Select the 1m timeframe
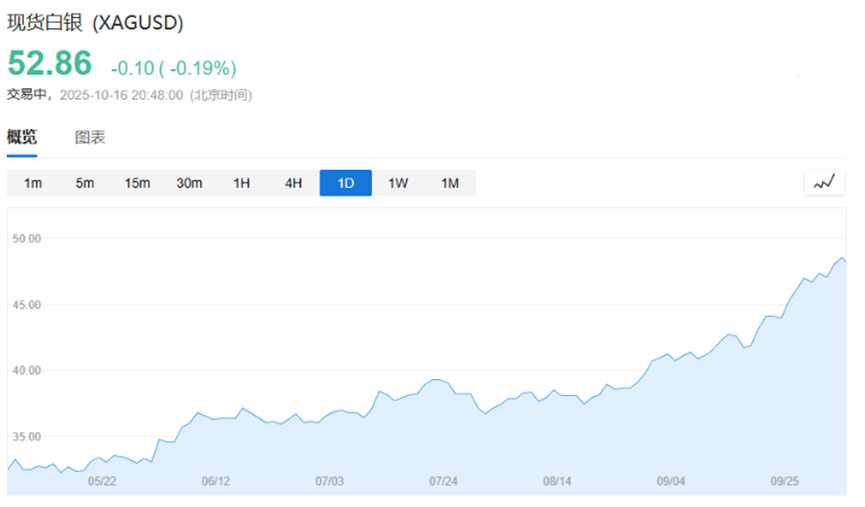This screenshot has width=865, height=507. [x=33, y=183]
